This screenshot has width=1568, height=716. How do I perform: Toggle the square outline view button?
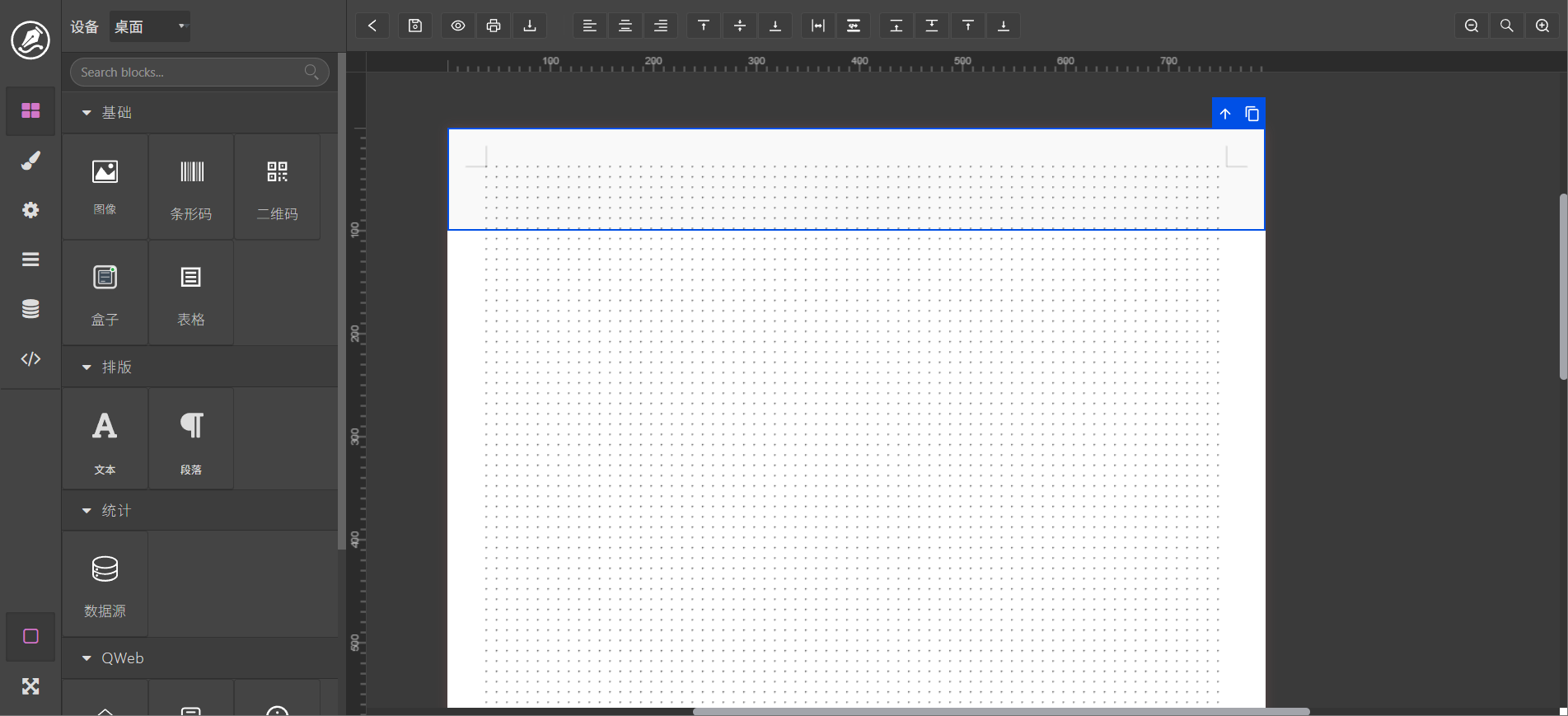coord(30,636)
